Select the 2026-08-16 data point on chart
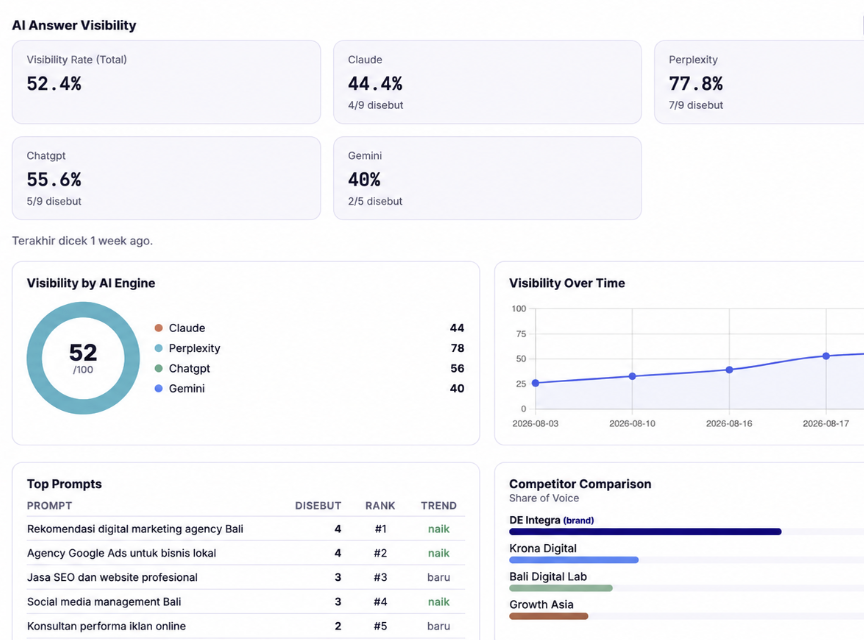 [x=730, y=370]
